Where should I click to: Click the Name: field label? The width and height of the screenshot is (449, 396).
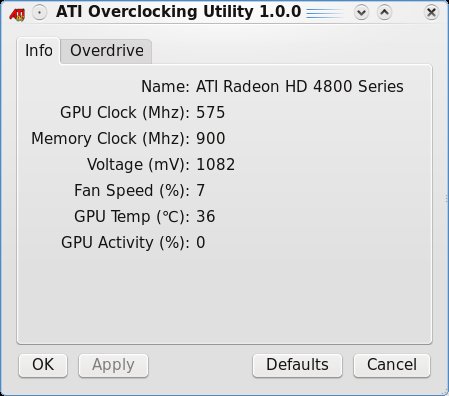click(x=165, y=87)
